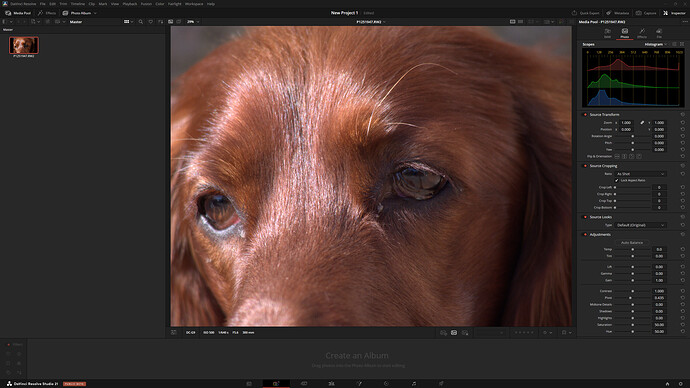Screen dimensions: 690x388
Task: Open the Photo page in the bottom bar
Action: (x=276, y=384)
